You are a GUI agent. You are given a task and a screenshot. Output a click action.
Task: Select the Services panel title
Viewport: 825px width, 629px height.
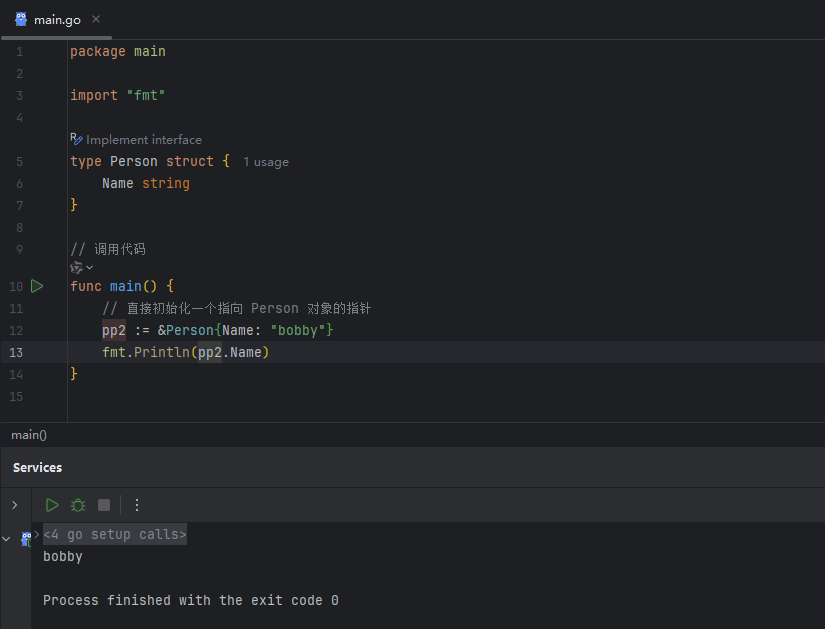coord(37,467)
